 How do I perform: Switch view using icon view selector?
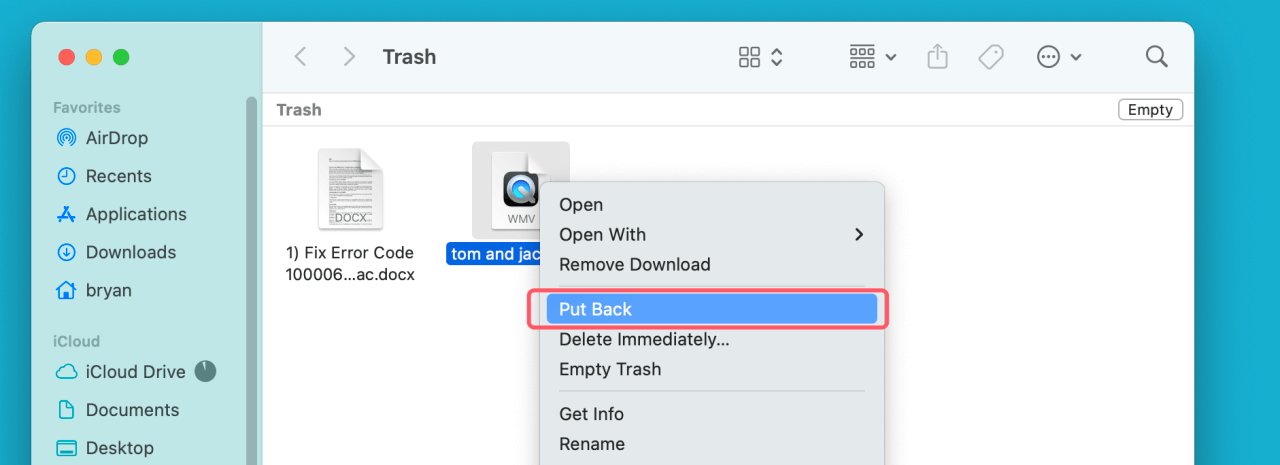(760, 57)
